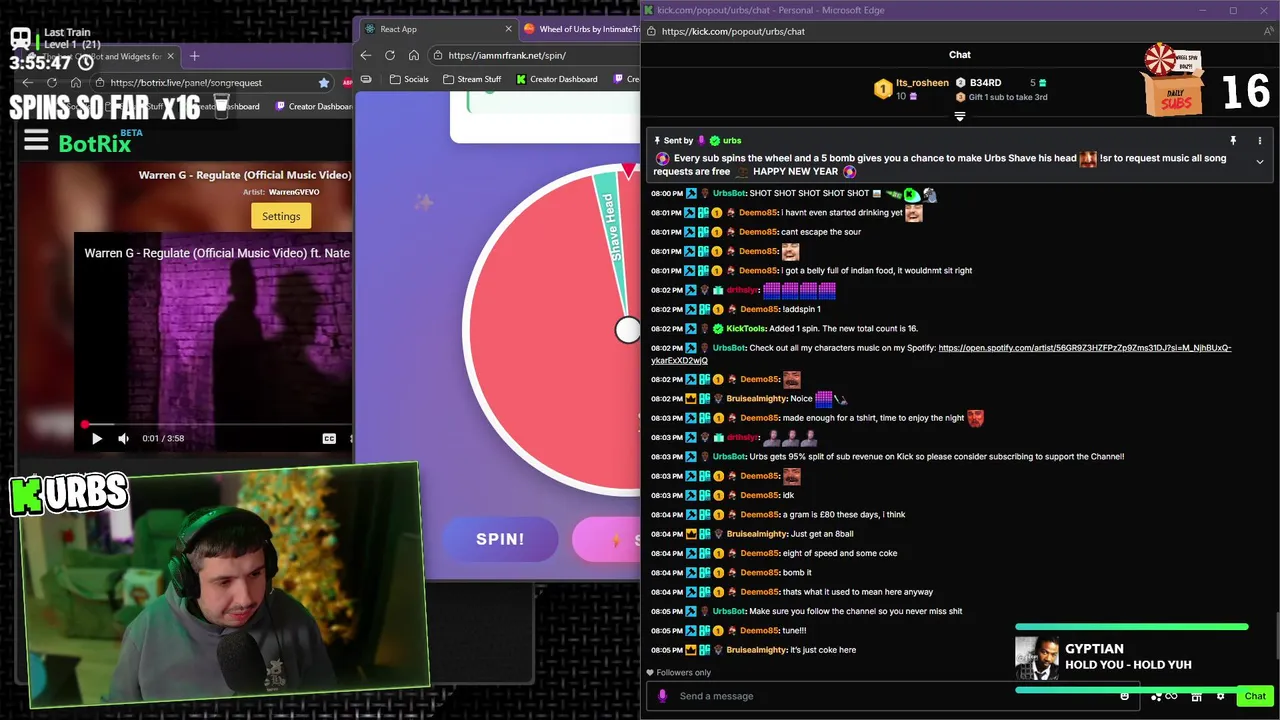Click the botrix.live songrequest address bar
Viewport: 1280px width, 720px height.
tap(210, 83)
